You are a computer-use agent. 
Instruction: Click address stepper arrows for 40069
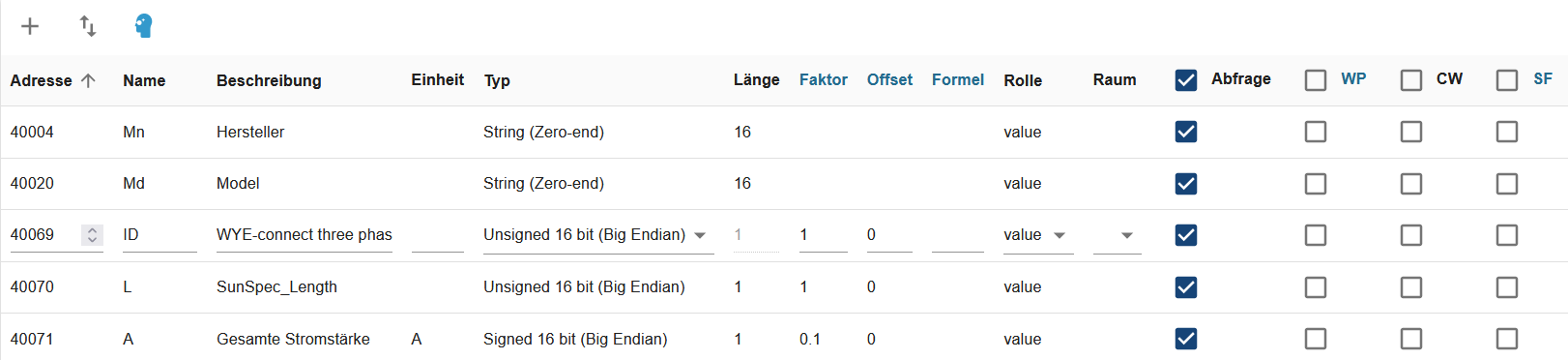(92, 235)
